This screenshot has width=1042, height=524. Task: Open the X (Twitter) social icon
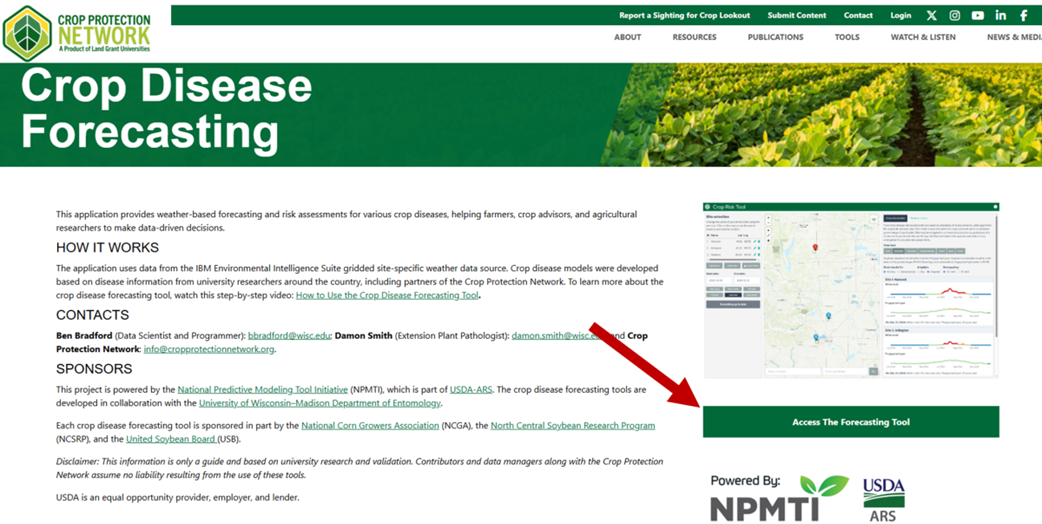coord(932,15)
